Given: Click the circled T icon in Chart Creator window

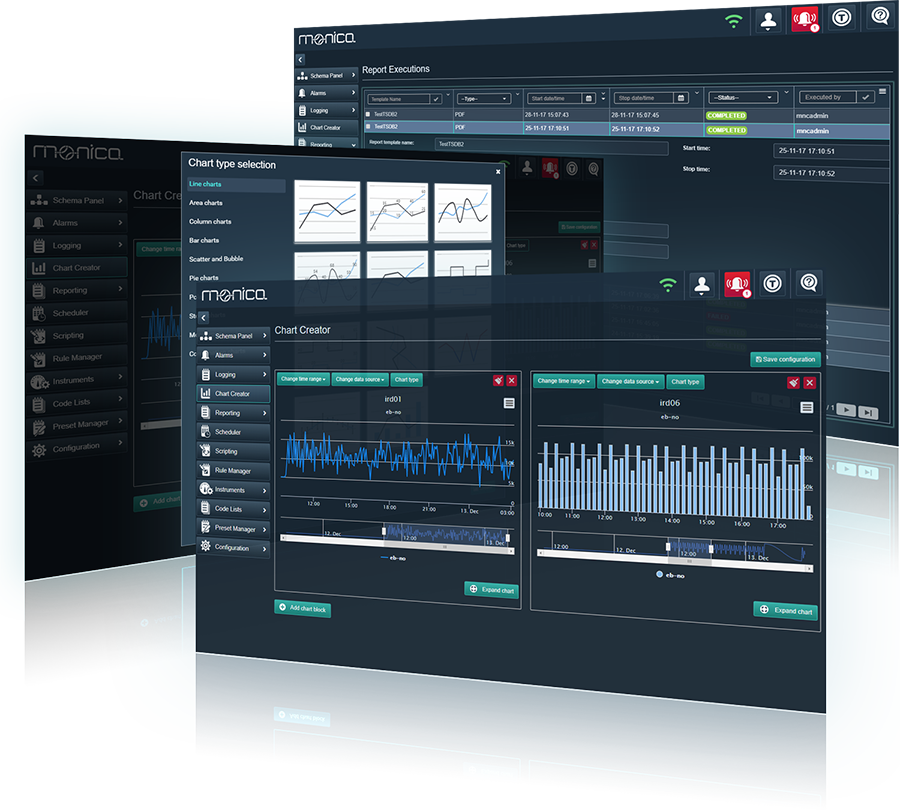Looking at the screenshot, I should (x=773, y=284).
